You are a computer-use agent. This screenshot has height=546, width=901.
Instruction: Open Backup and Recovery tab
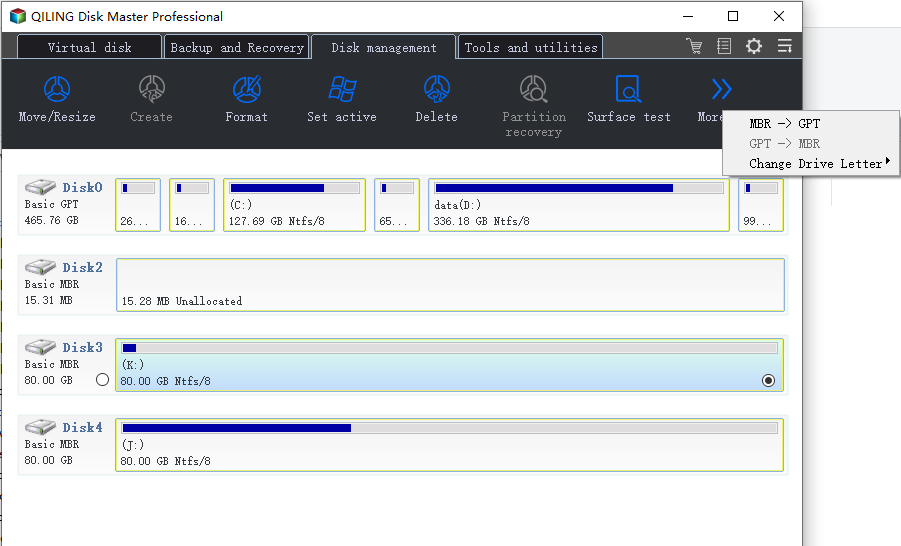(237, 47)
